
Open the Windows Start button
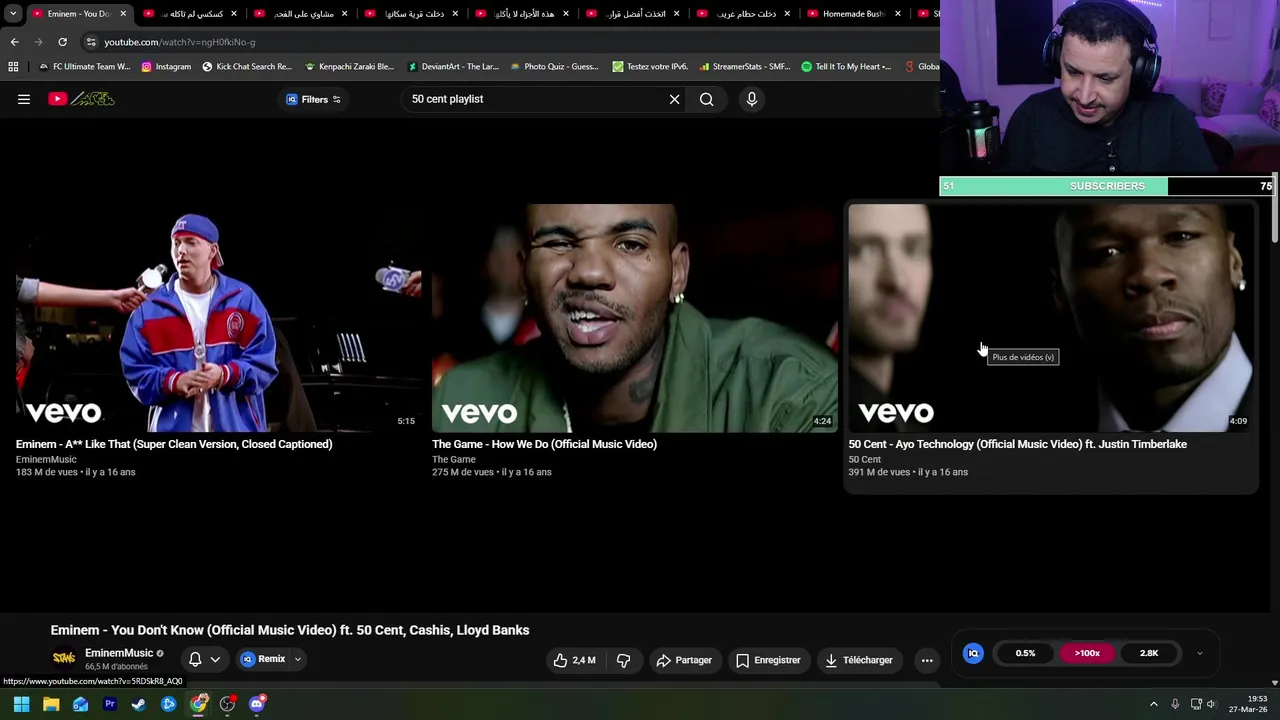(21, 704)
